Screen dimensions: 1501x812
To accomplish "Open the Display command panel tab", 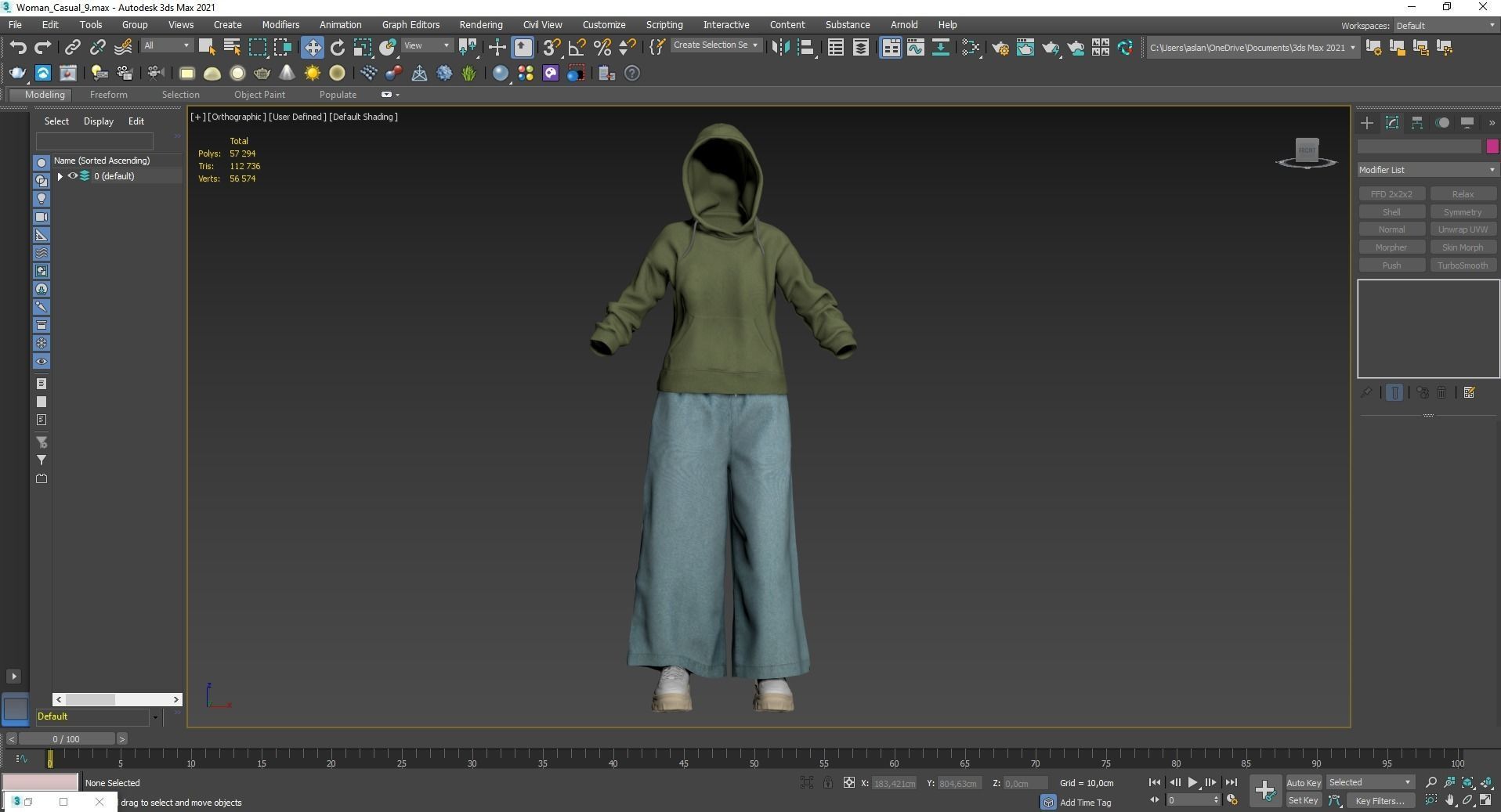I will (1467, 123).
